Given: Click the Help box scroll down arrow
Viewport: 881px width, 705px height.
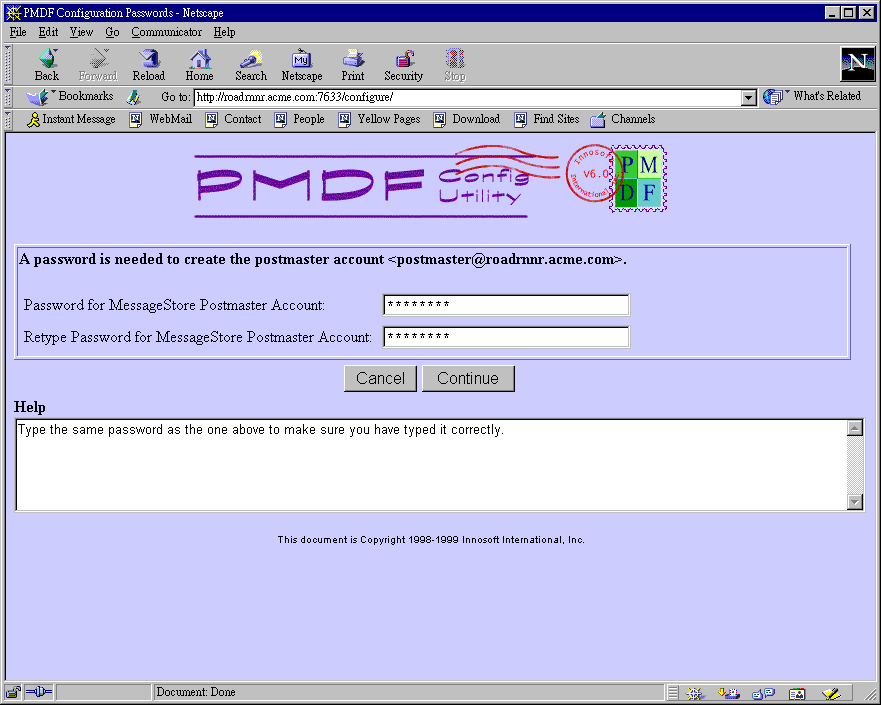Looking at the screenshot, I should click(855, 502).
